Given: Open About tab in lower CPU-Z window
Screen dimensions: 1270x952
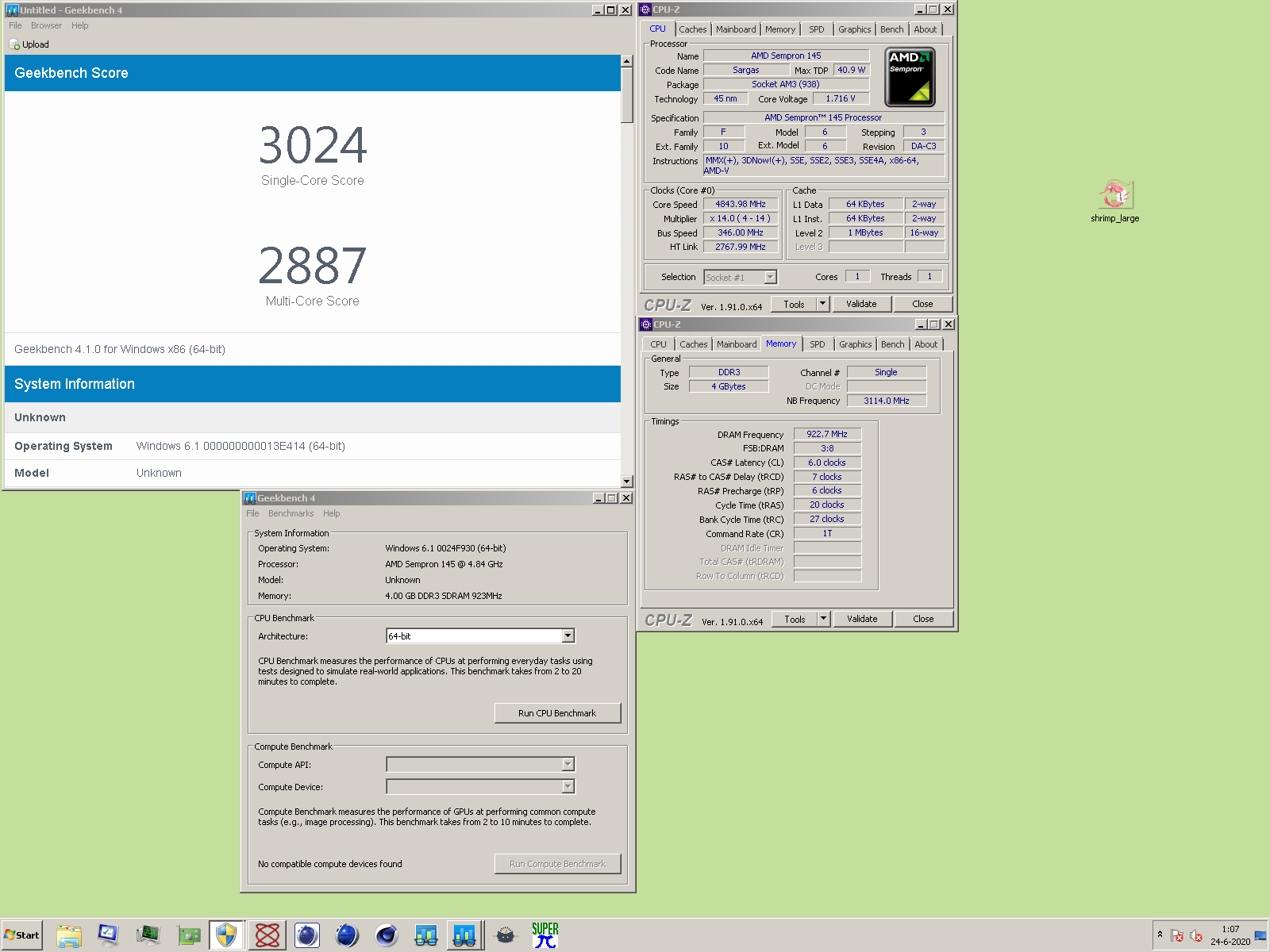Looking at the screenshot, I should [926, 344].
